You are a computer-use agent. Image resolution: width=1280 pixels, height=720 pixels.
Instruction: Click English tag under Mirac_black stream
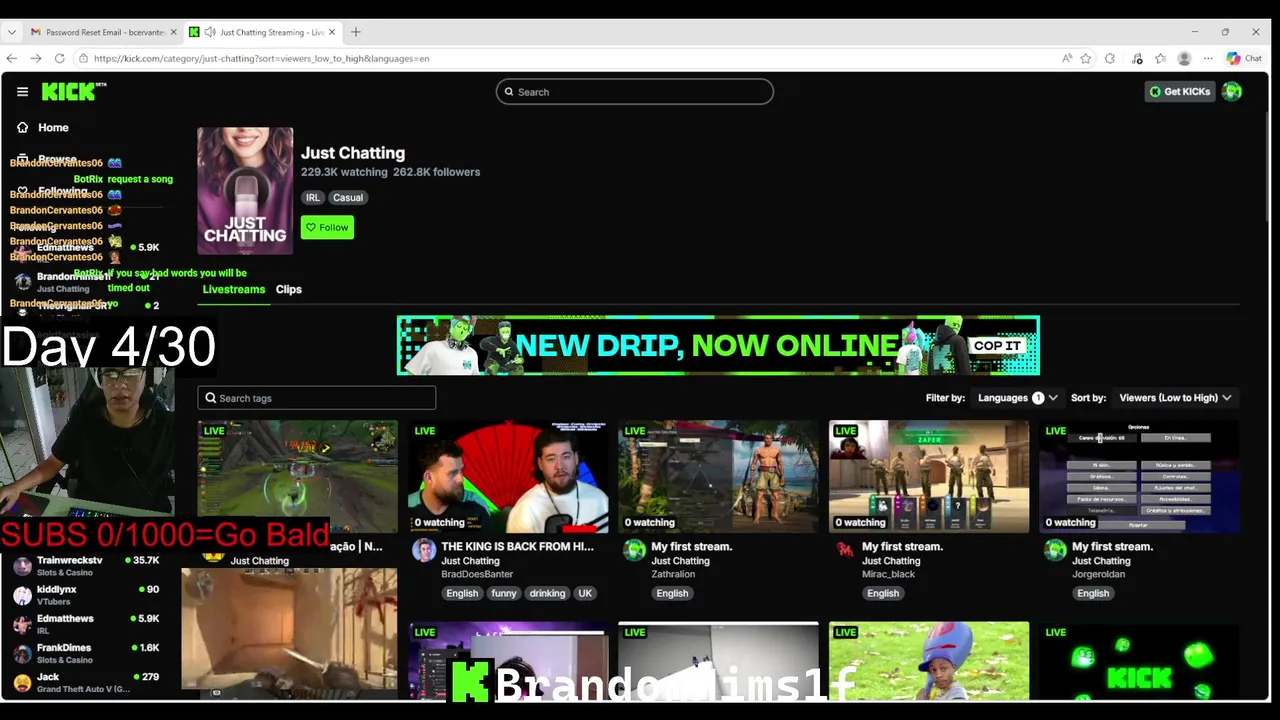[x=883, y=593]
